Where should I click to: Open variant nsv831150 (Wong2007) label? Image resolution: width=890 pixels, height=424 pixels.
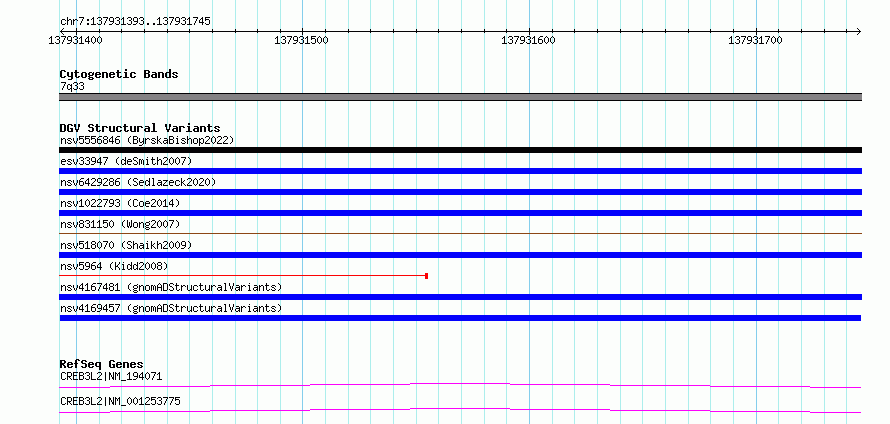(x=120, y=224)
